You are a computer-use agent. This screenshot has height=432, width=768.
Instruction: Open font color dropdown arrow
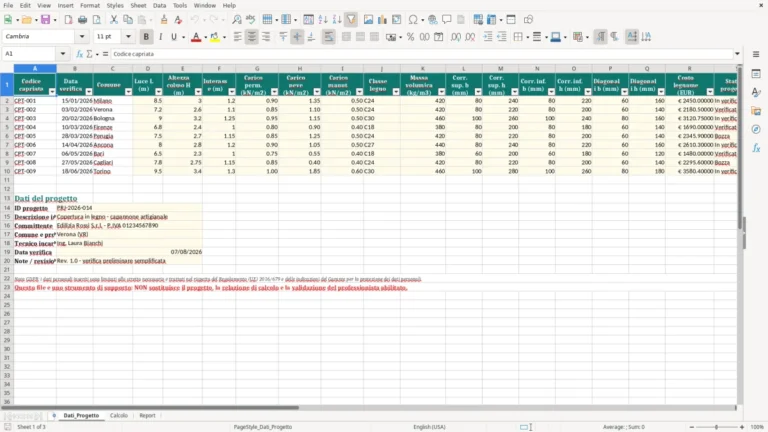[205, 37]
